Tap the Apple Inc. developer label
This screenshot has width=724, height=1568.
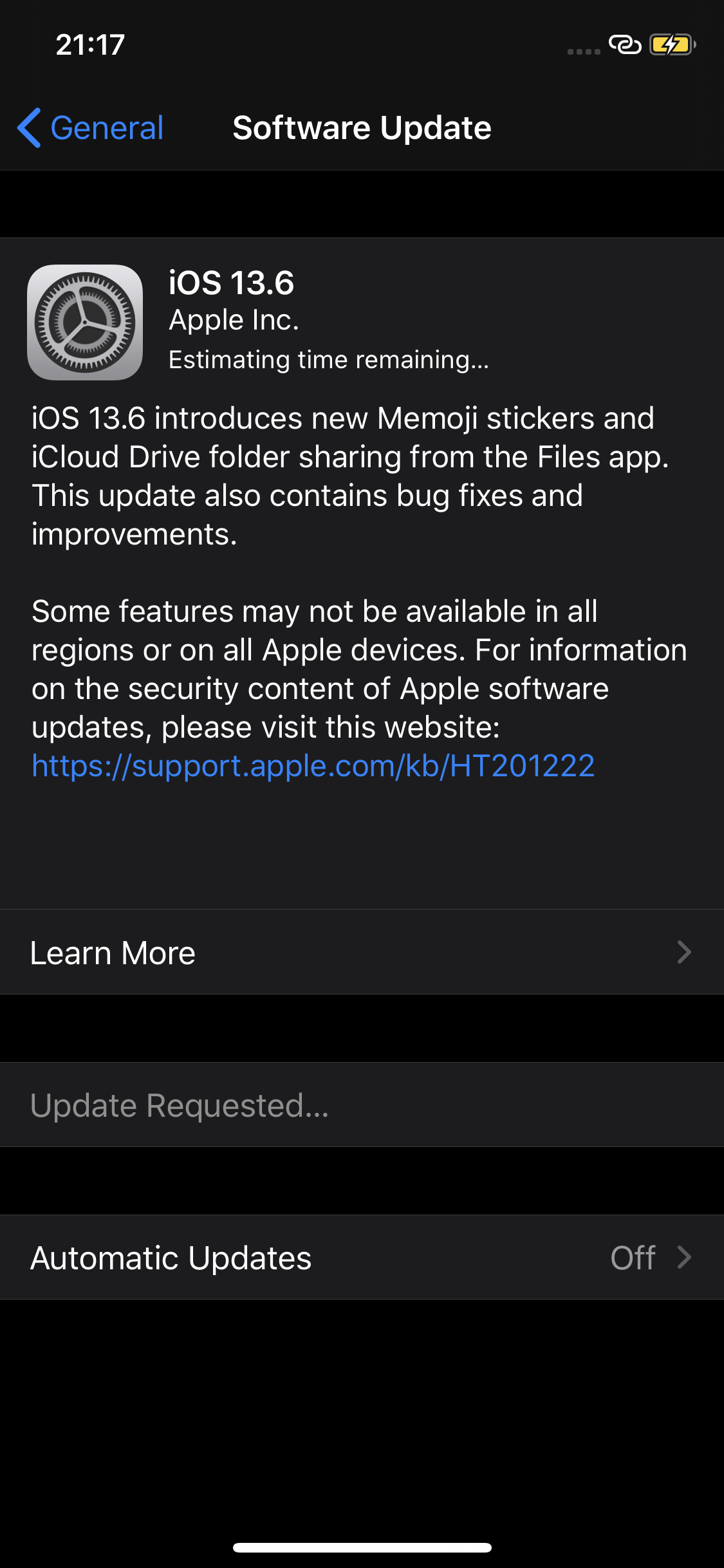(234, 321)
